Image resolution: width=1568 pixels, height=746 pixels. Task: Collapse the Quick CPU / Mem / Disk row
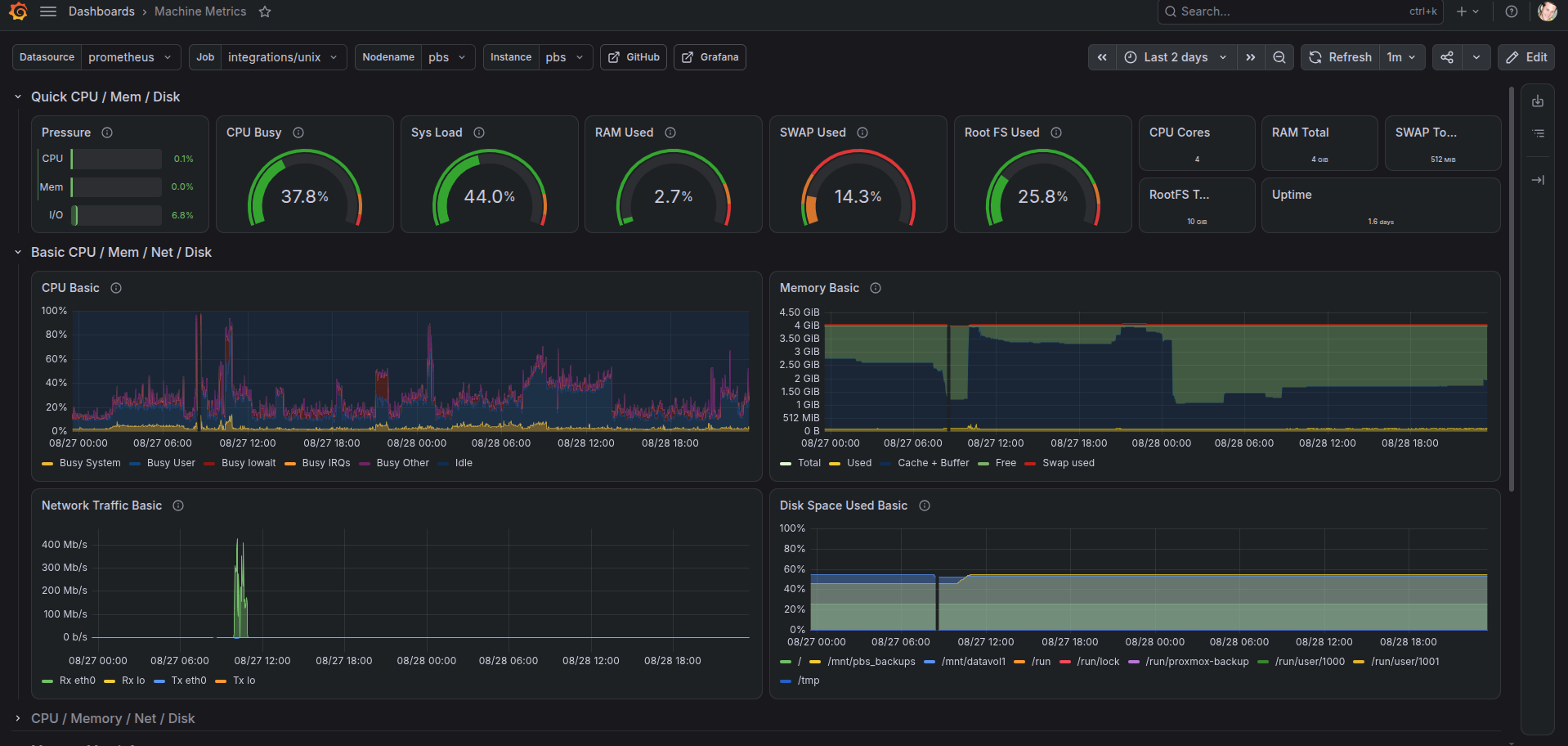point(18,97)
